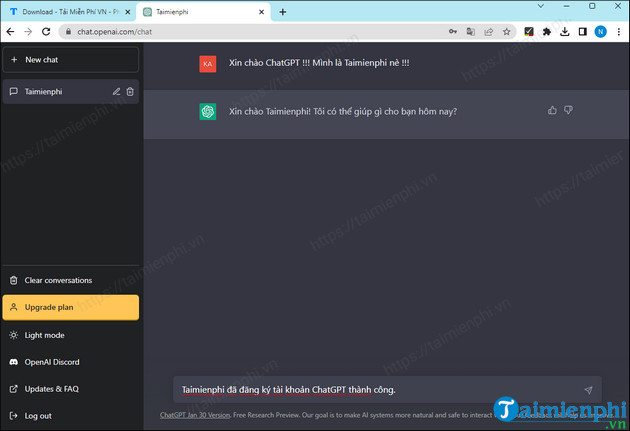Switch to Light mode
Screen dimensions: 630x431
(71, 335)
